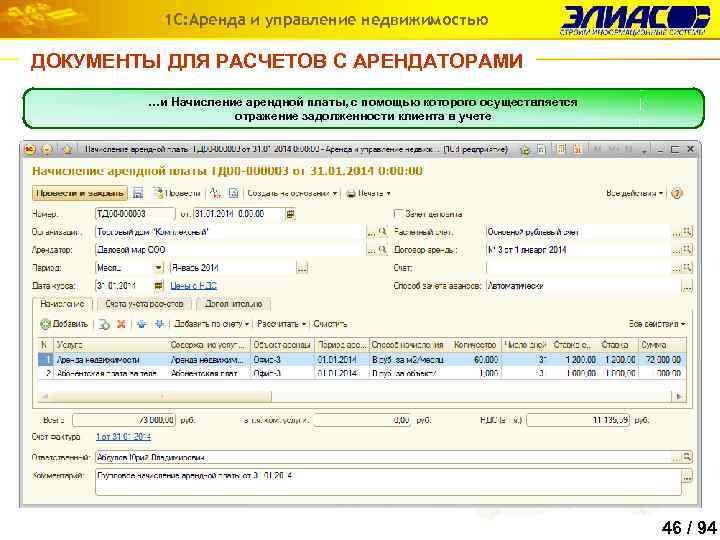Switch to the 'Счета учета расчетов' tab
The height and width of the screenshot is (540, 720).
(144, 304)
